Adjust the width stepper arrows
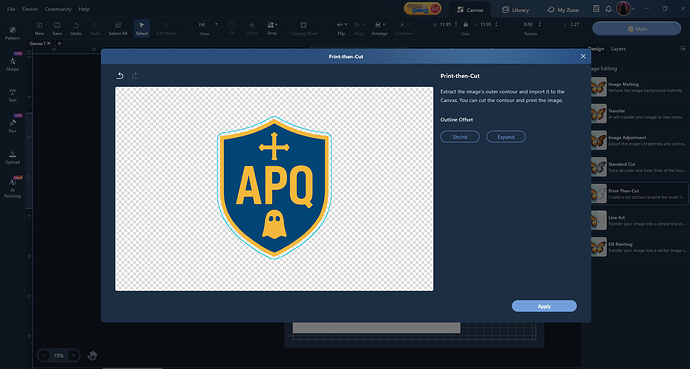The image size is (690, 369). (x=456, y=25)
